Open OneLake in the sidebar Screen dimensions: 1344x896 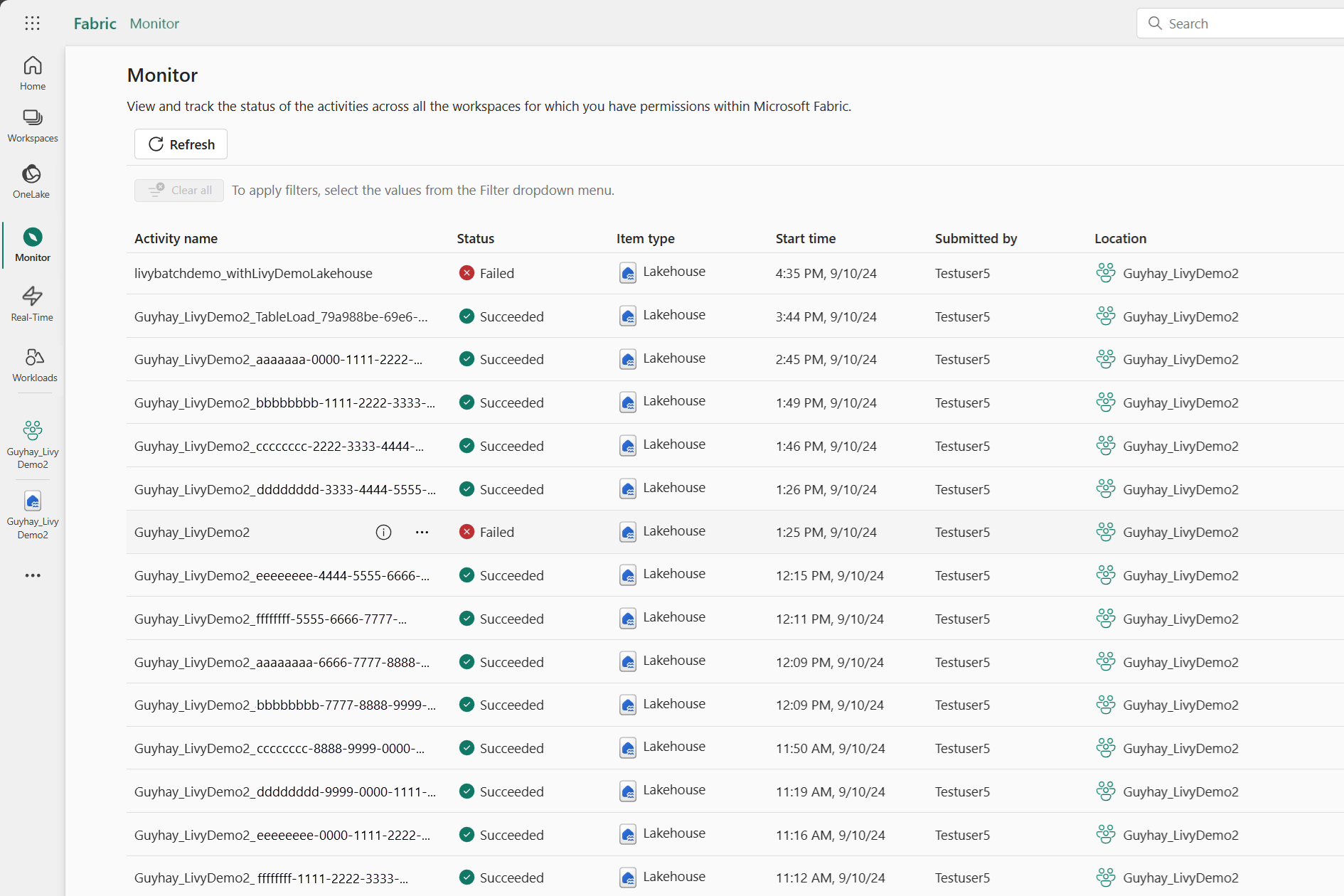pyautogui.click(x=31, y=182)
